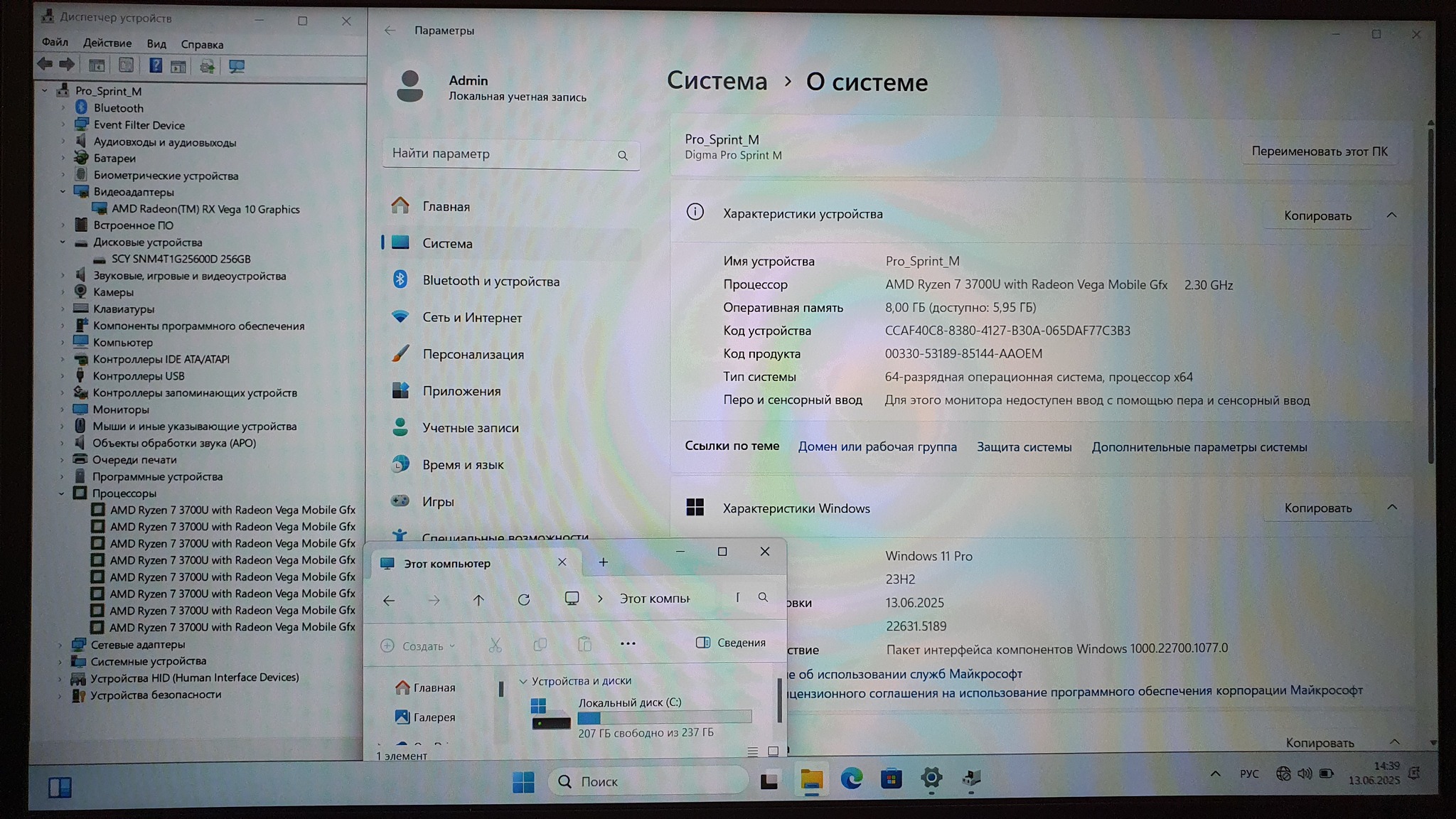The width and height of the screenshot is (1456, 819).
Task: Click the Device Manager back arrow icon
Action: [45, 65]
